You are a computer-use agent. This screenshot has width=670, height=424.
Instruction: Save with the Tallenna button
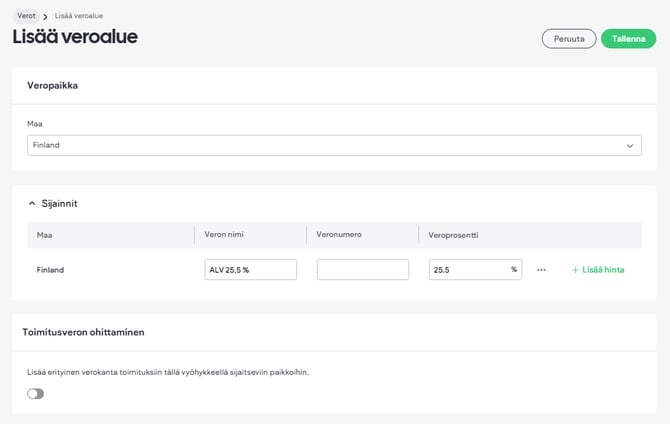pyautogui.click(x=628, y=39)
